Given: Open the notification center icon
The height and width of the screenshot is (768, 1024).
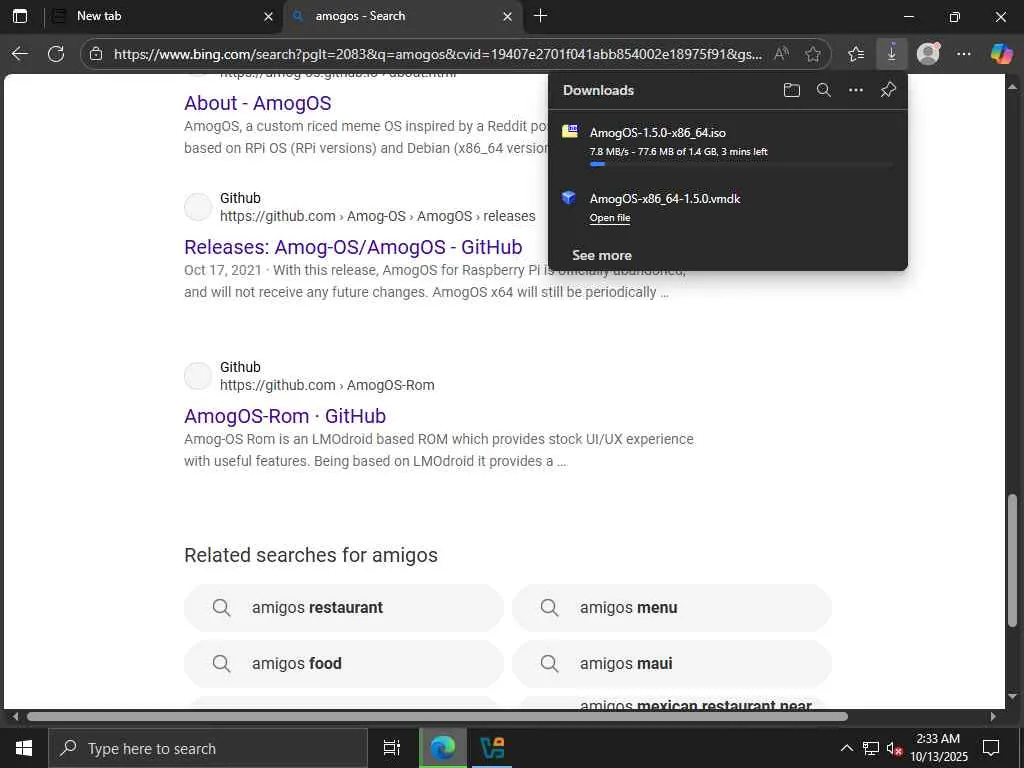Looking at the screenshot, I should pos(991,748).
